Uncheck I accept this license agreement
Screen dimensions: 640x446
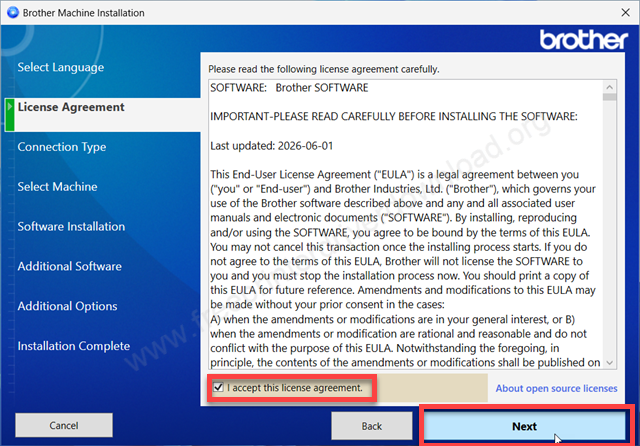219,387
